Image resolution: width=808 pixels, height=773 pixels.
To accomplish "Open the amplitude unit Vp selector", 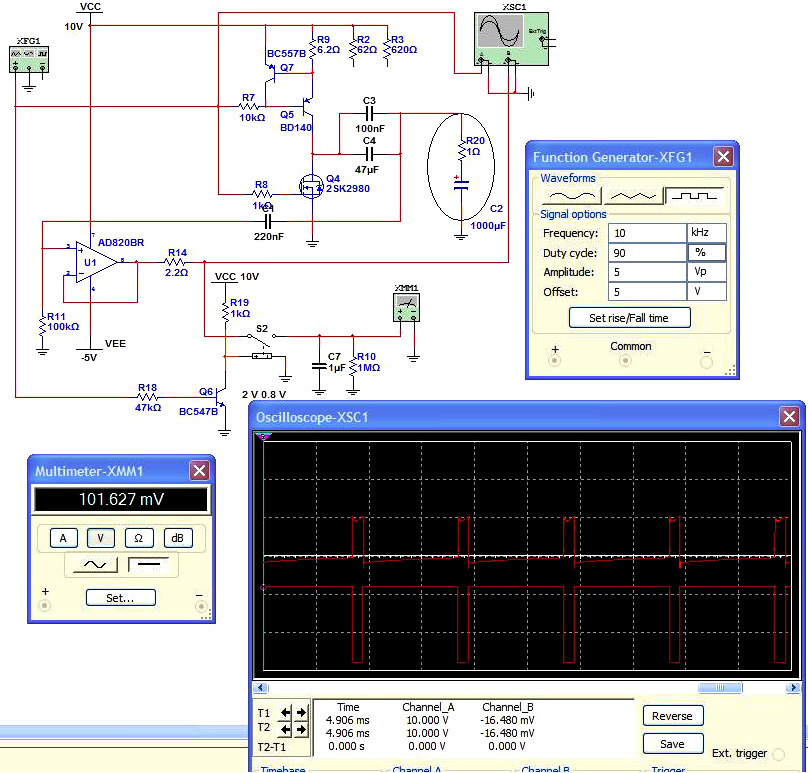I will pos(705,272).
